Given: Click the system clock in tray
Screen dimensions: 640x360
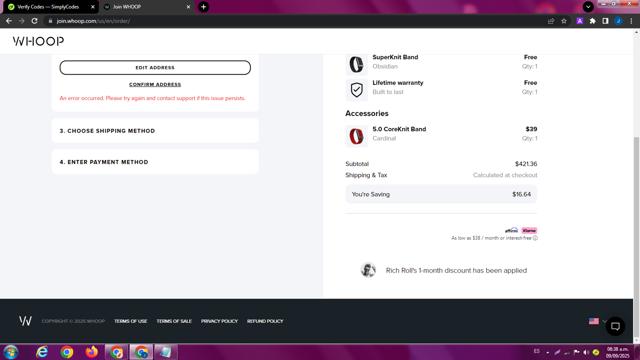Looking at the screenshot, I should pos(618,353).
